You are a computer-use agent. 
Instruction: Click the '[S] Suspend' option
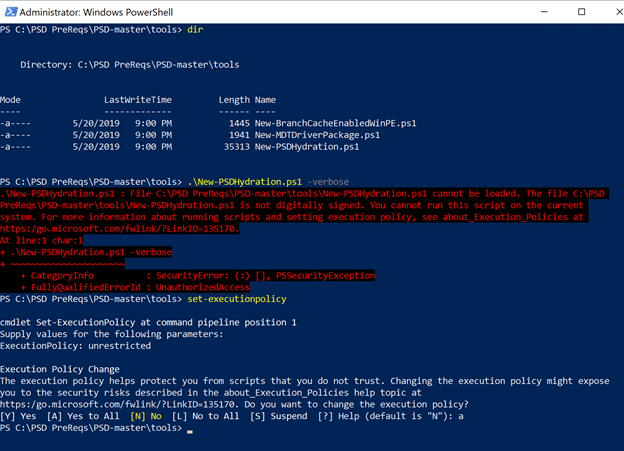point(279,416)
